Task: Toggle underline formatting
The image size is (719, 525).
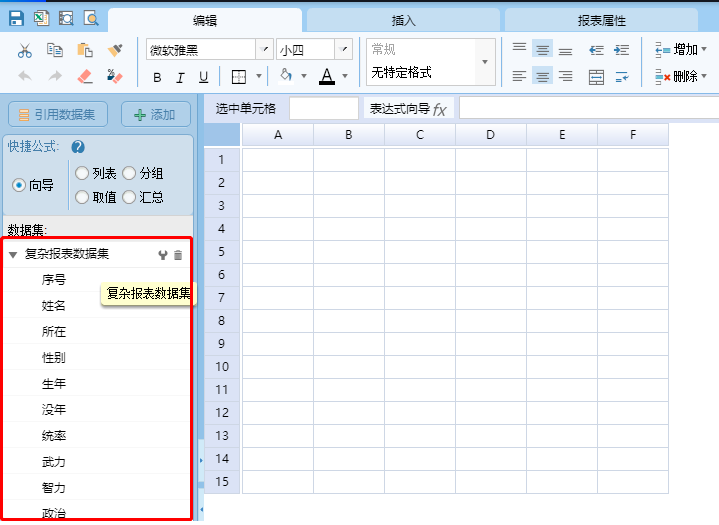Action: coord(204,77)
